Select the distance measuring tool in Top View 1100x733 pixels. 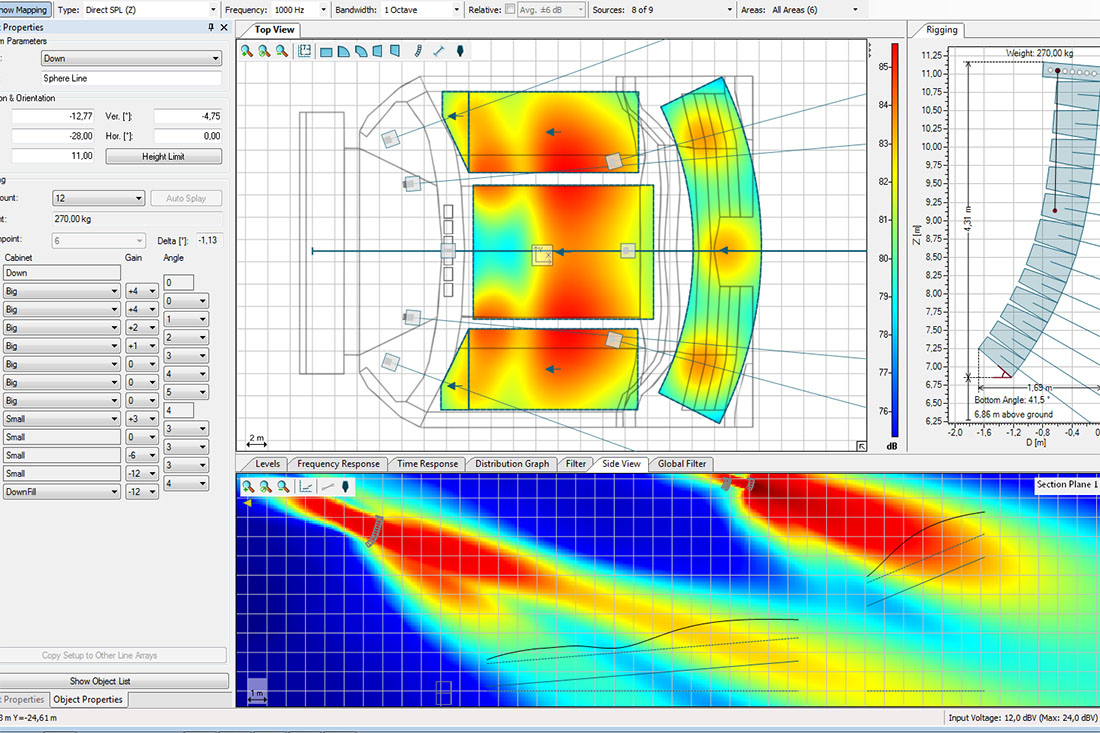(x=438, y=51)
